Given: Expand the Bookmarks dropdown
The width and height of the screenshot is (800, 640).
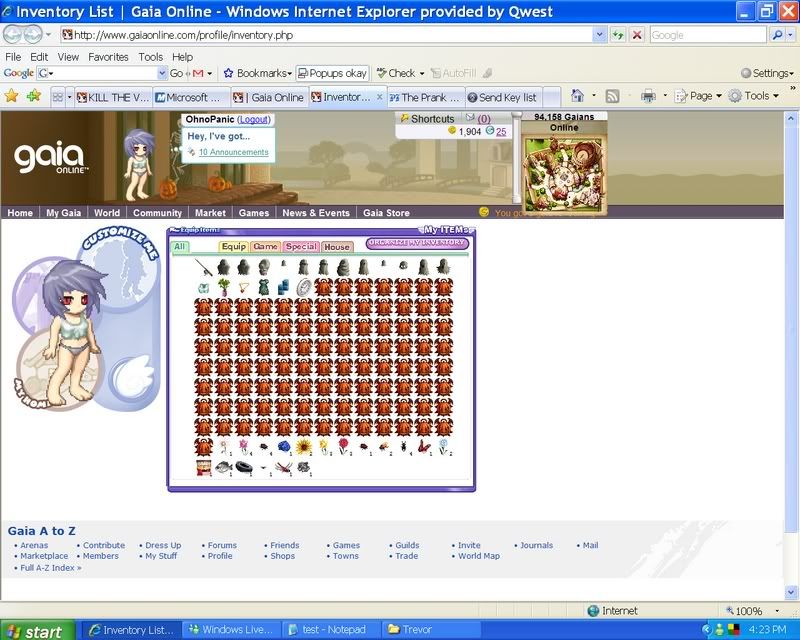Looking at the screenshot, I should [290, 73].
